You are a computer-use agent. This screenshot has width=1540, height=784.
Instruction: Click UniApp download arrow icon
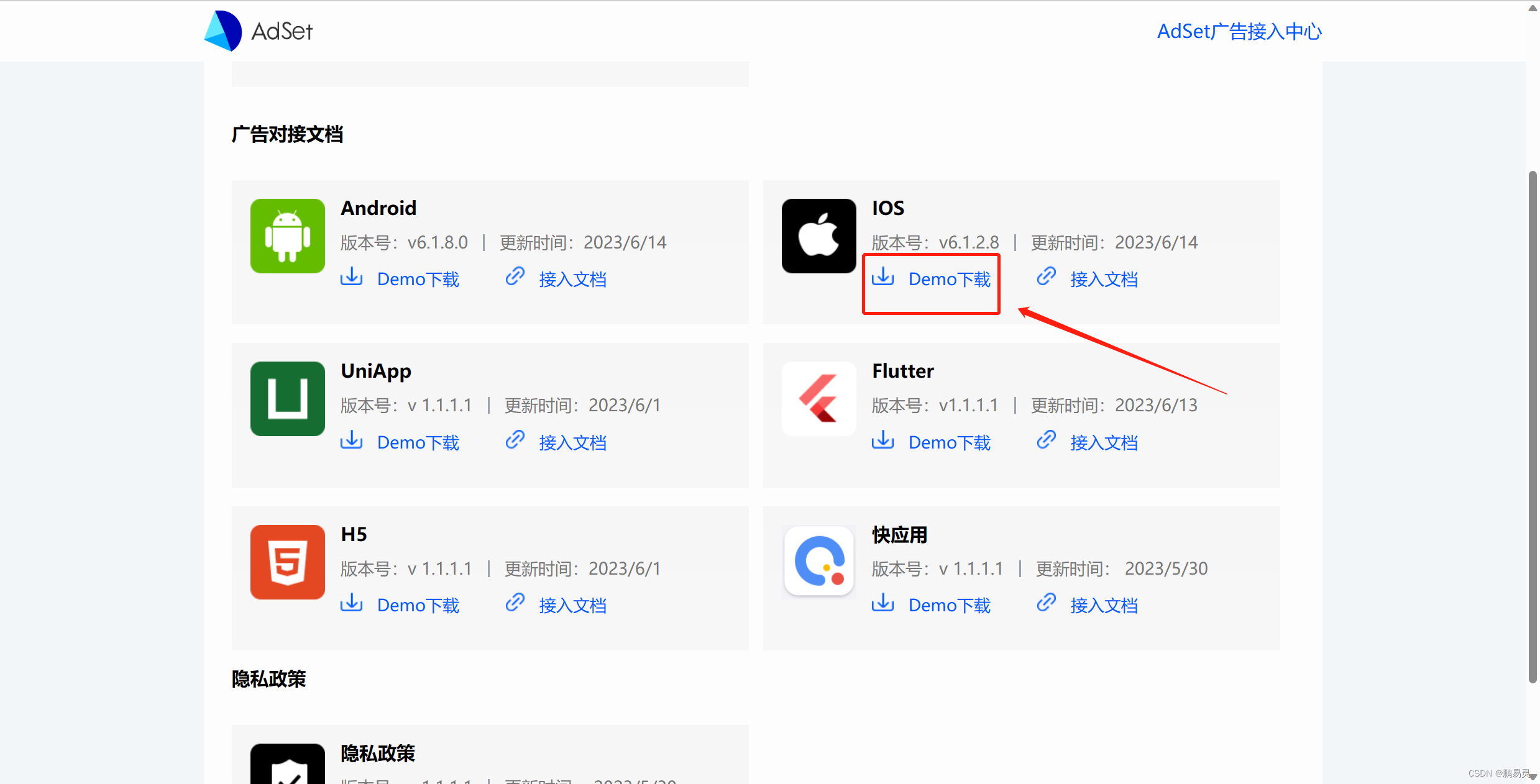coord(352,440)
